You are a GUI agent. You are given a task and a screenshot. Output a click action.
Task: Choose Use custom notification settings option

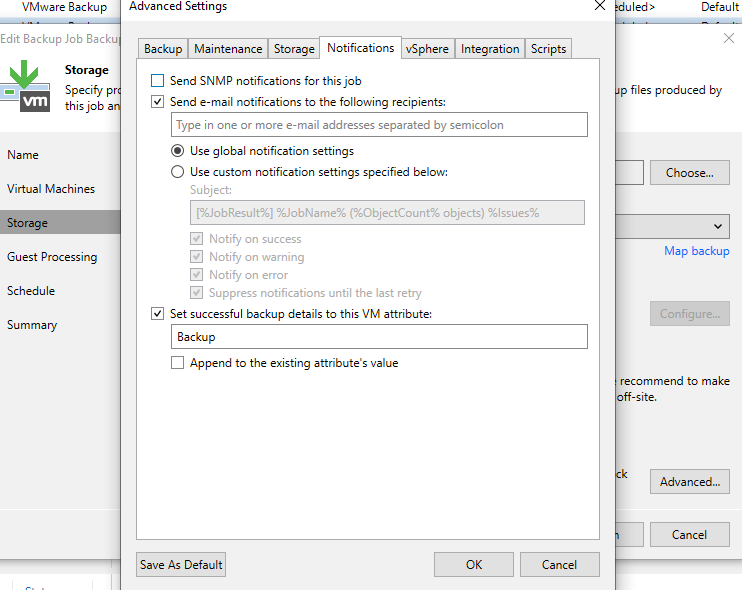click(177, 172)
